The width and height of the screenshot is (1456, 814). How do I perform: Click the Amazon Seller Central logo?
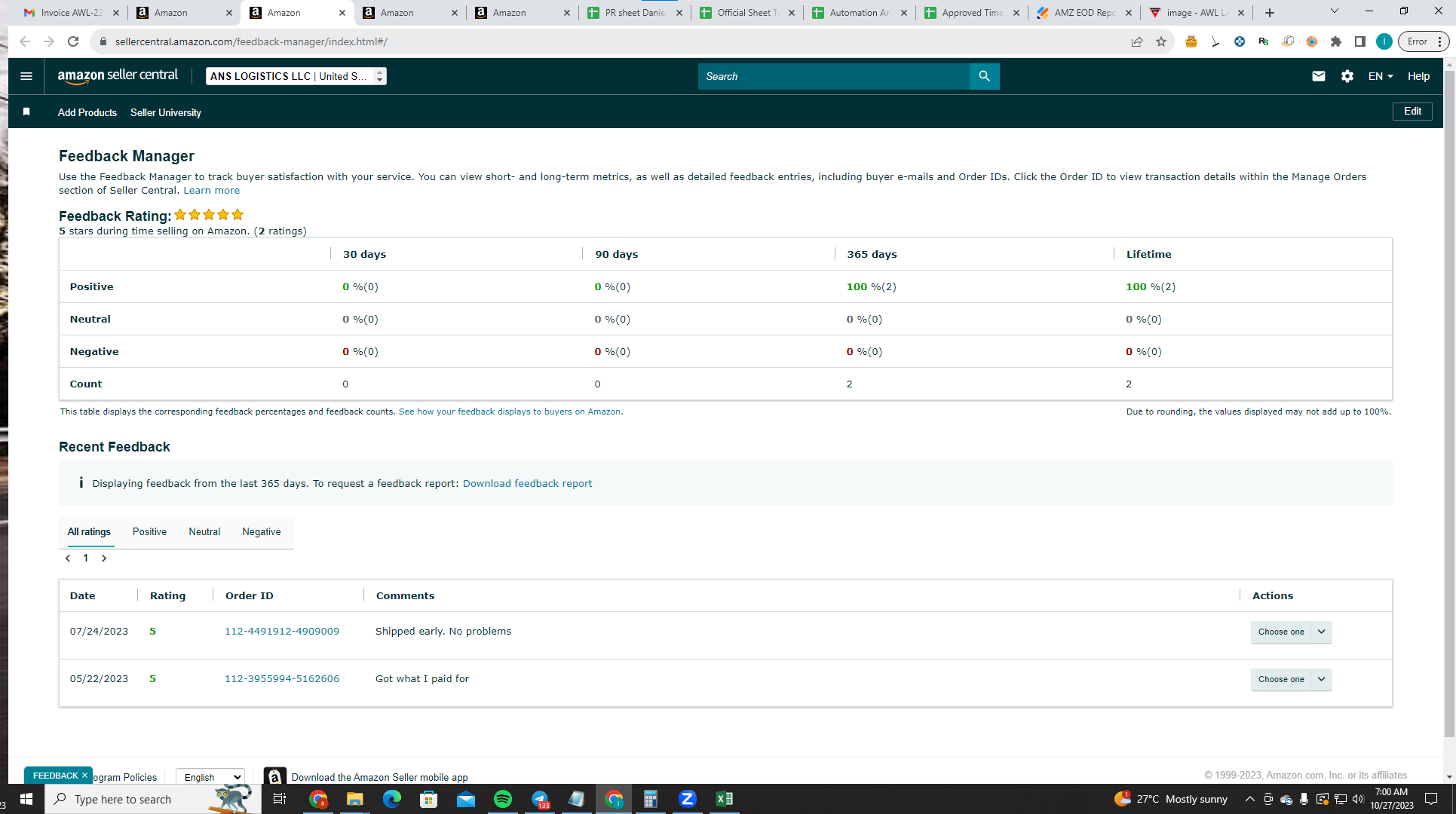(118, 76)
